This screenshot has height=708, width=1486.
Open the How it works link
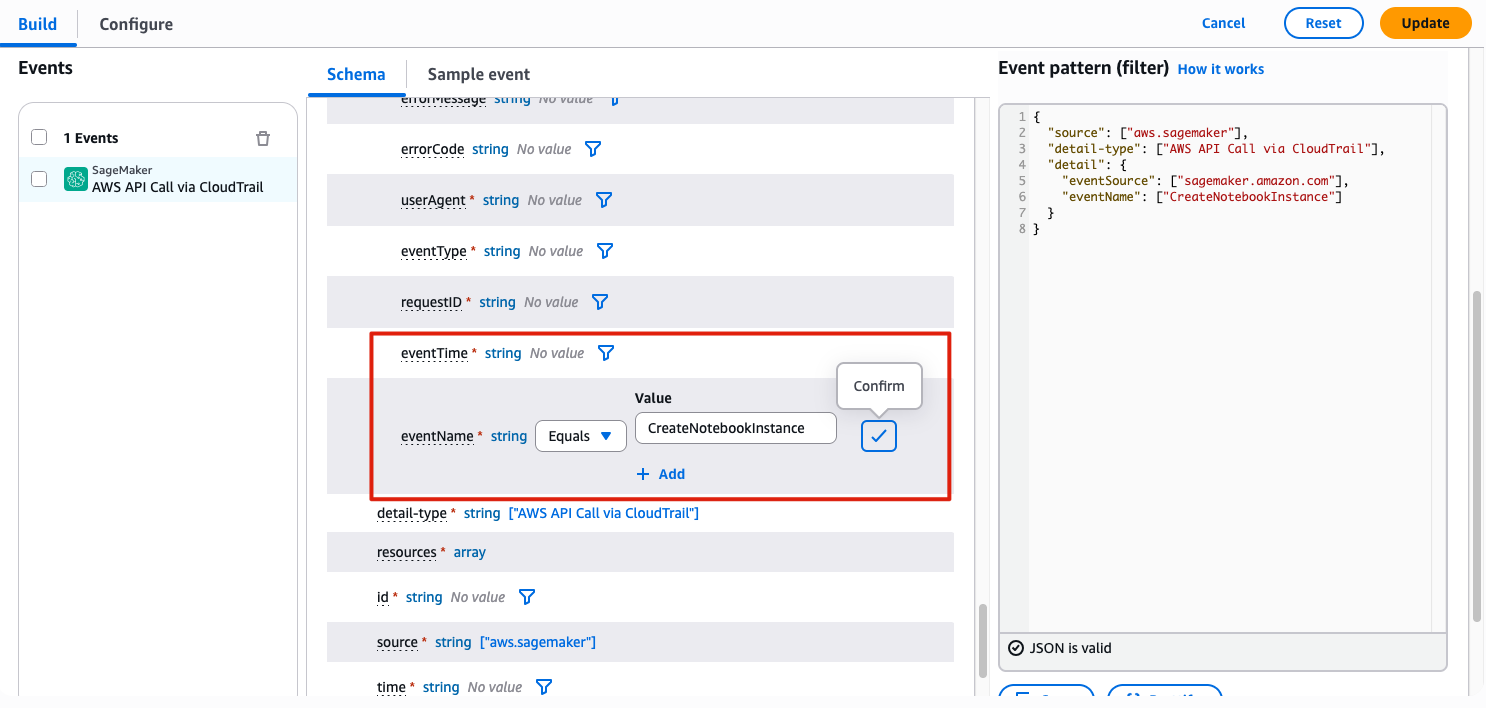pyautogui.click(x=1220, y=69)
